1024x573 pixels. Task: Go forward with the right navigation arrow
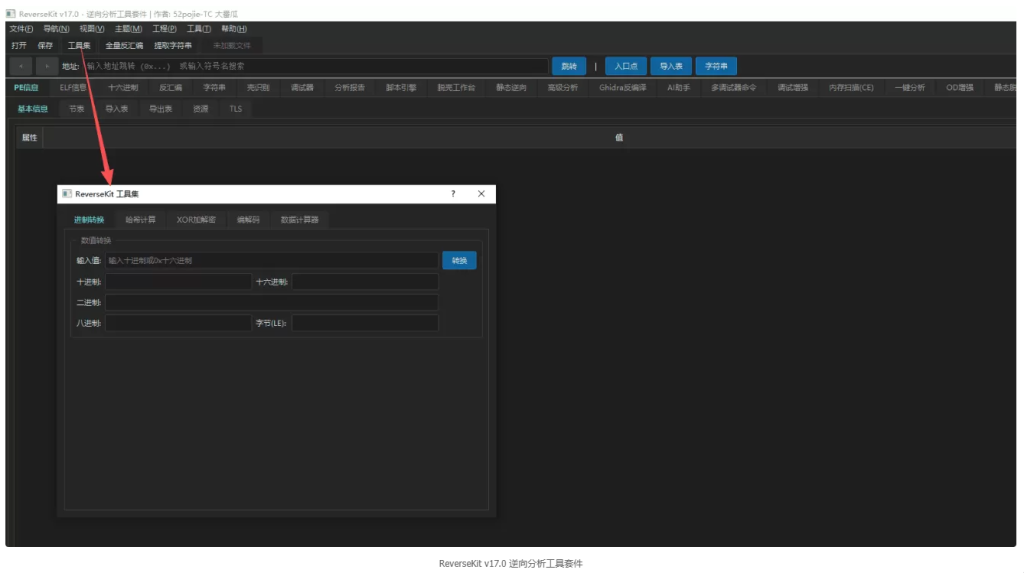coord(46,66)
